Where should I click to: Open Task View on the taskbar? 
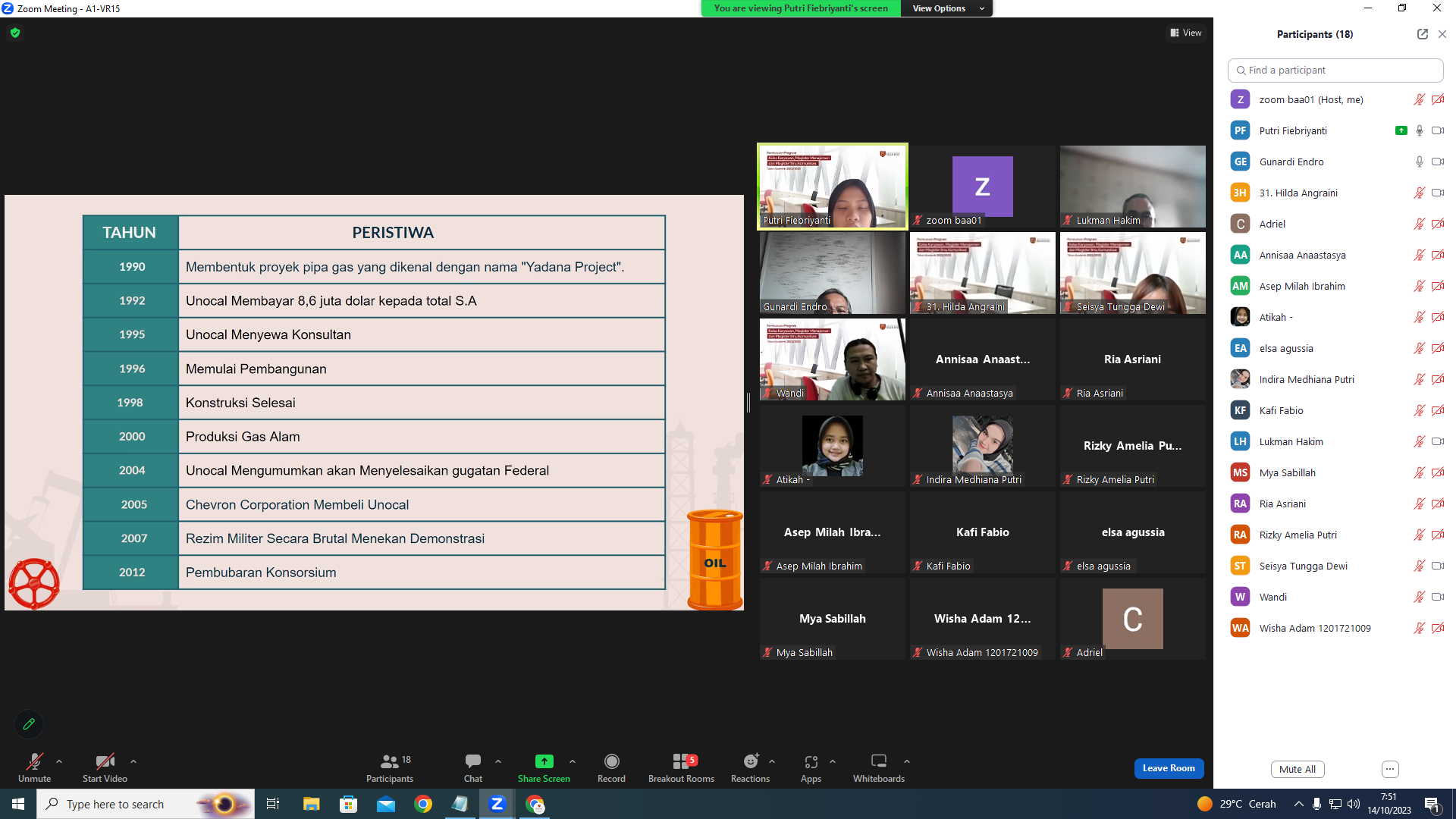273,804
